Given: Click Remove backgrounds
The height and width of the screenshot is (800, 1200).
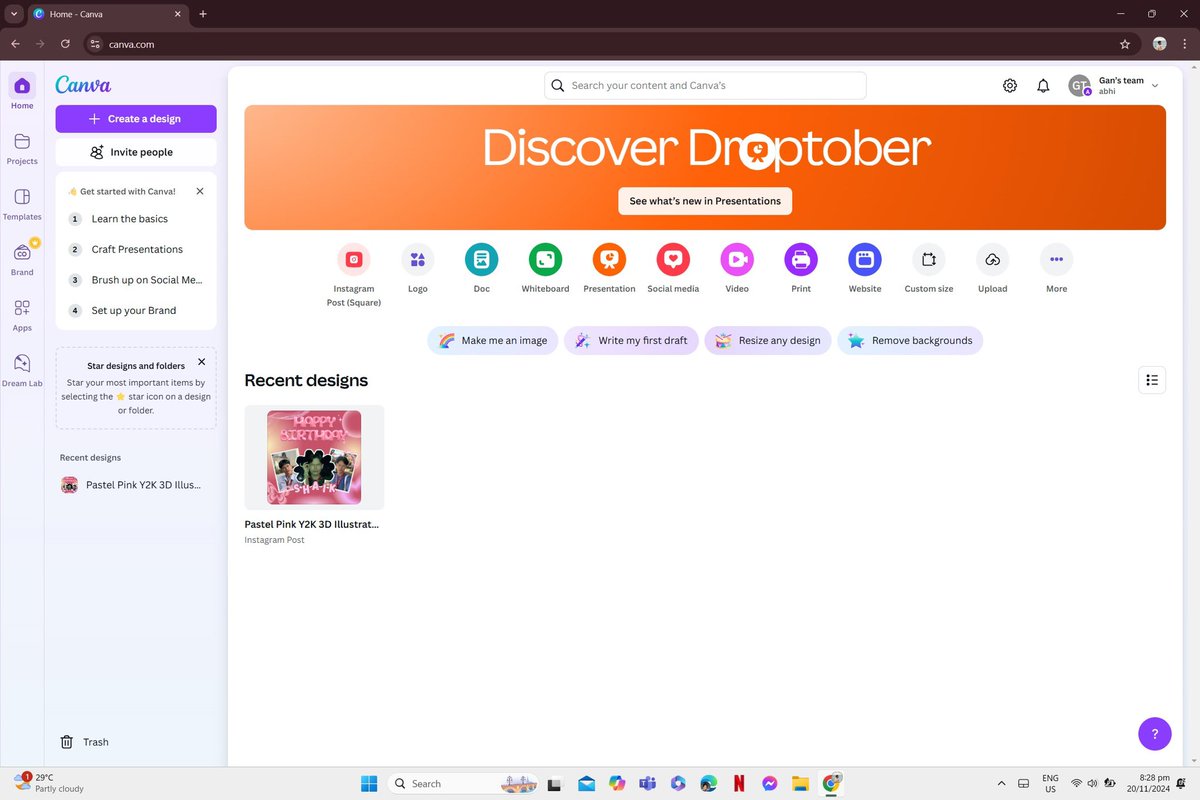Looking at the screenshot, I should point(910,340).
